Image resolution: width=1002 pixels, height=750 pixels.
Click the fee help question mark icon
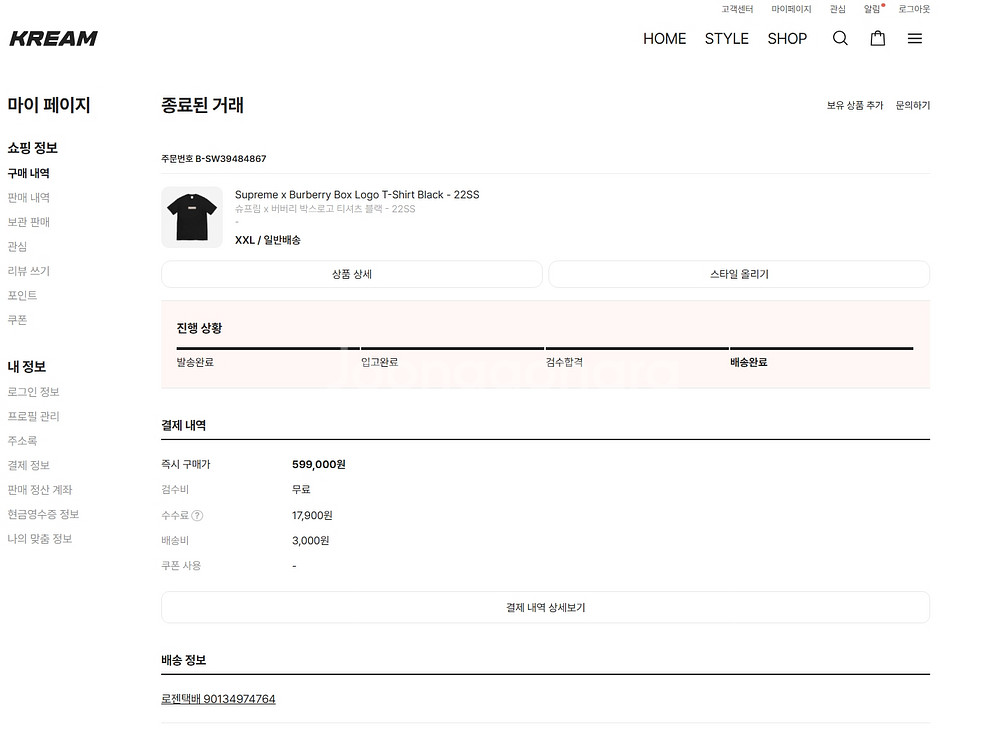[197, 516]
